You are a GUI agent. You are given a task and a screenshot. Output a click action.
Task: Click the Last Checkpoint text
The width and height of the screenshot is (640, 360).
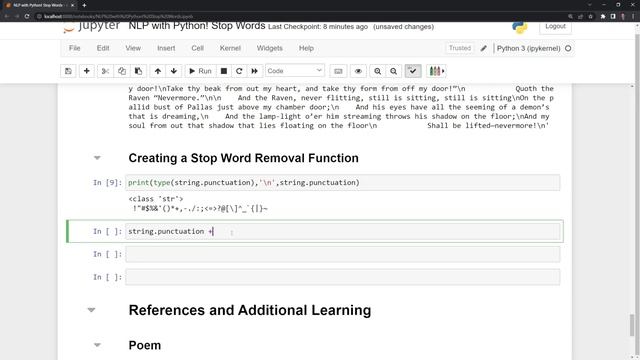[x=318, y=27]
